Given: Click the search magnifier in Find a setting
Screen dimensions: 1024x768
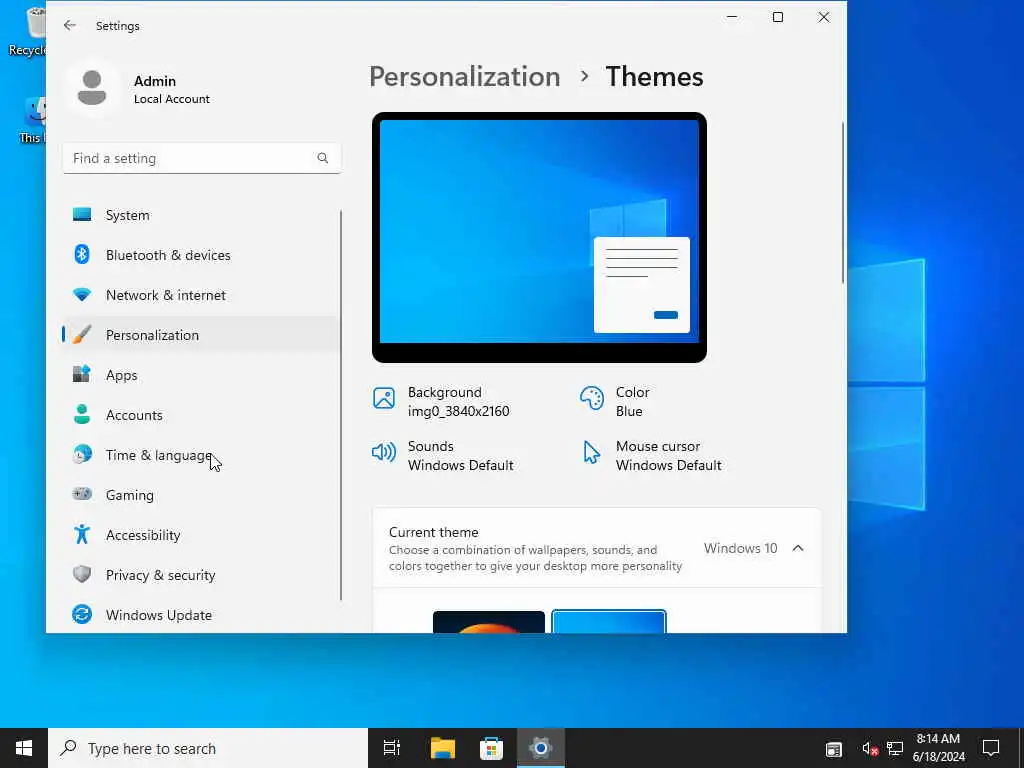Looking at the screenshot, I should coord(323,158).
